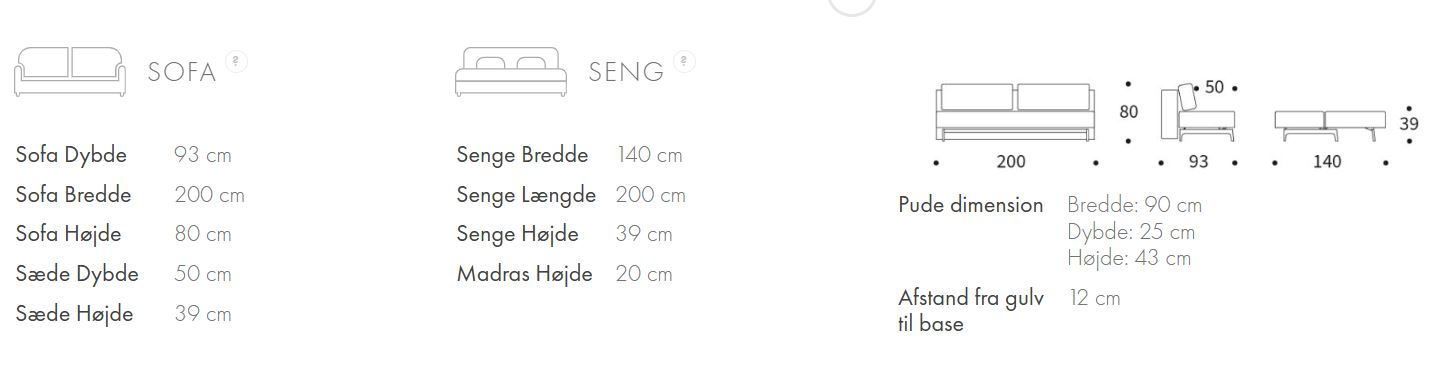
Task: Click the Senge Længde 200 cm value
Action: coord(651,194)
